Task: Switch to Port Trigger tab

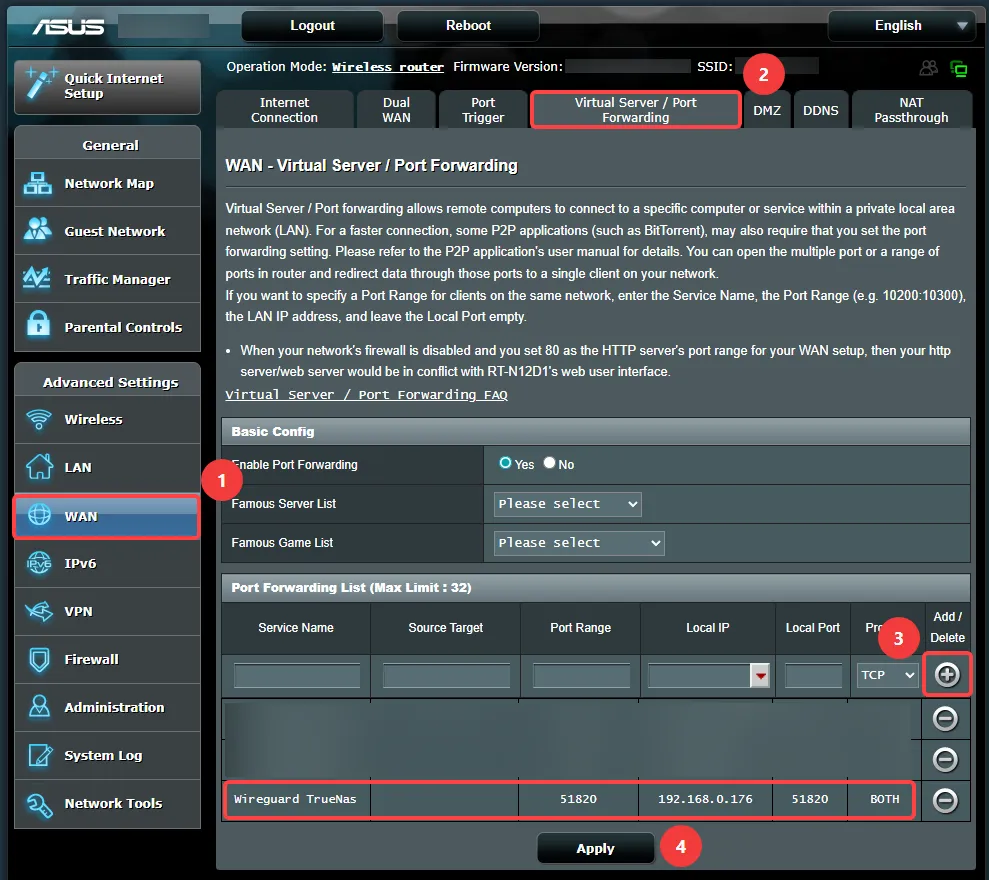Action: 483,110
